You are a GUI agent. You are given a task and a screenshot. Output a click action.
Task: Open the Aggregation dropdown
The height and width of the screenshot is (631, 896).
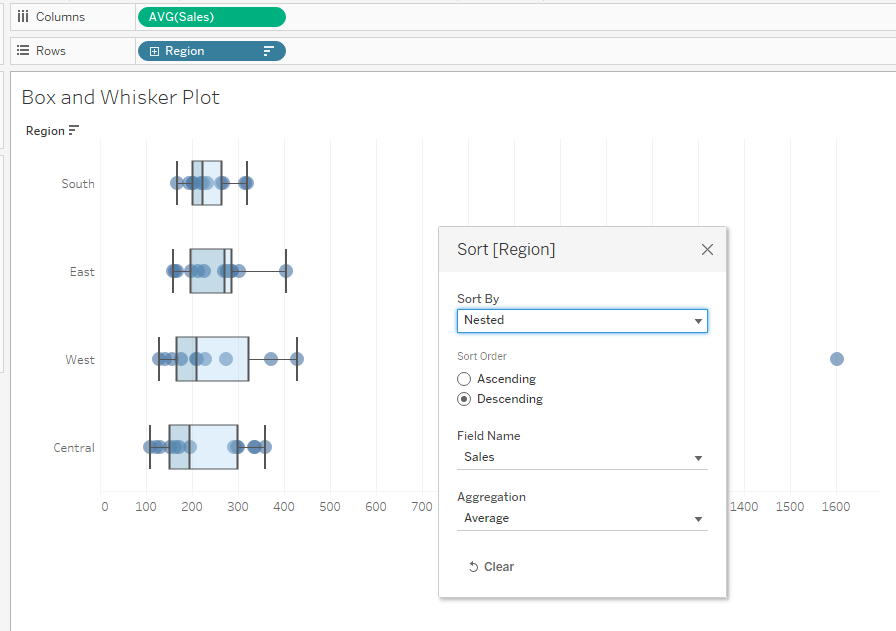(x=582, y=519)
